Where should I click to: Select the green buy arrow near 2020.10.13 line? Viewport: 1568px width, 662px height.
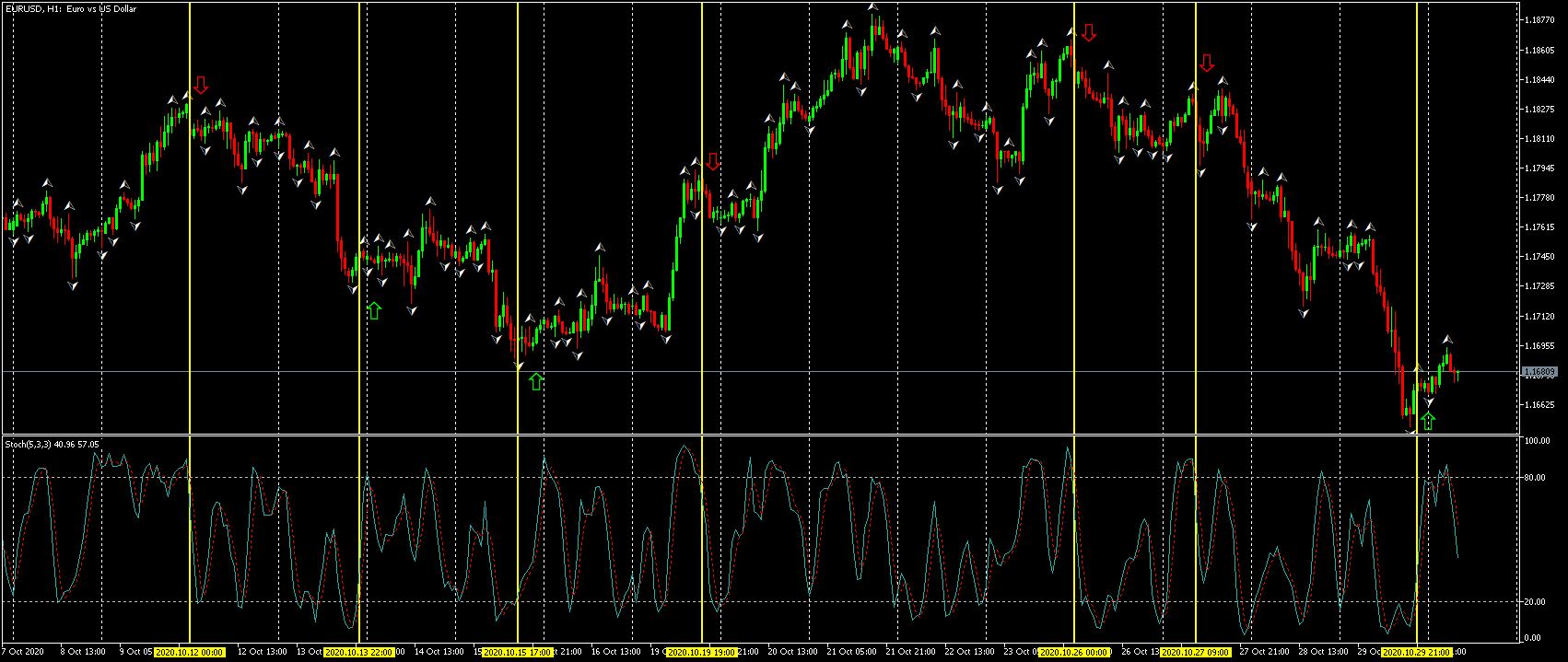point(373,310)
